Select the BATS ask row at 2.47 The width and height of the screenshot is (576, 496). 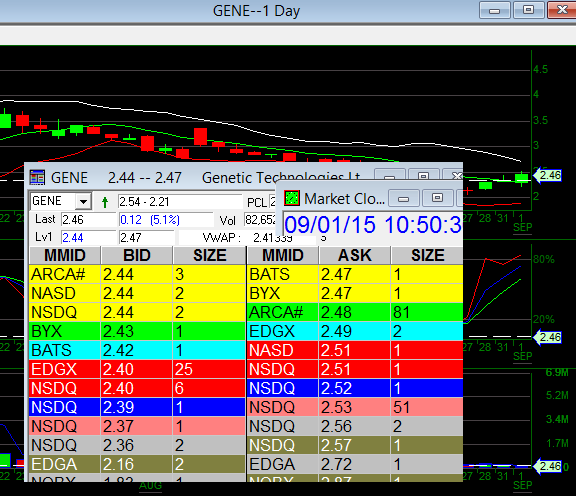coord(355,274)
